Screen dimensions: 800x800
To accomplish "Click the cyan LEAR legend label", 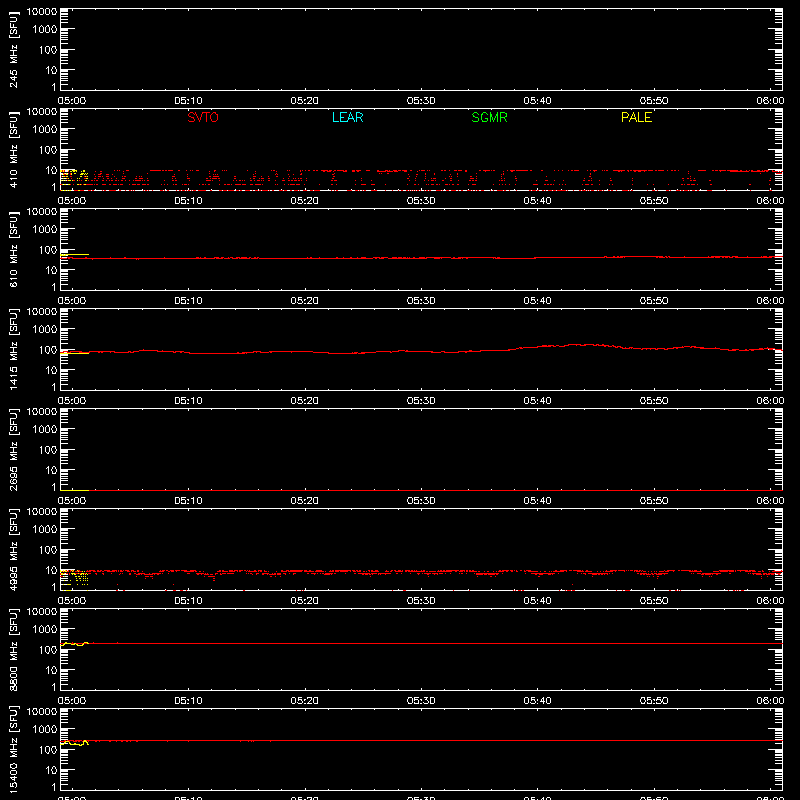I will (347, 117).
